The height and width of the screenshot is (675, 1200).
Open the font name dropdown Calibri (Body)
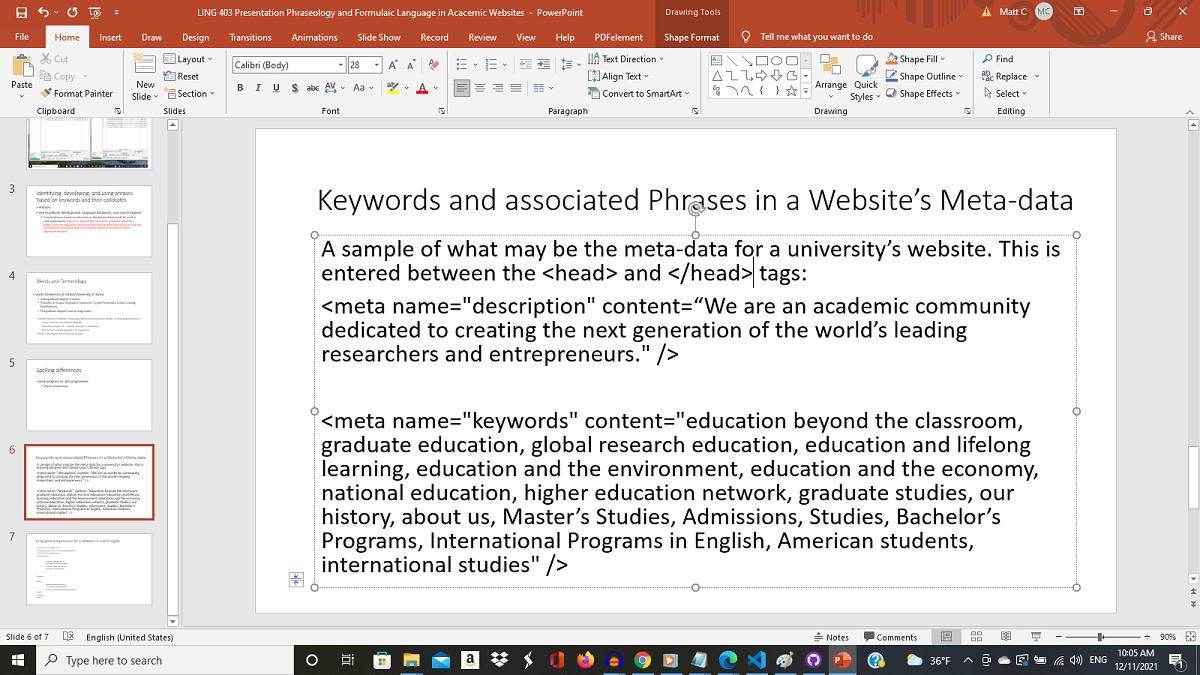click(x=339, y=65)
